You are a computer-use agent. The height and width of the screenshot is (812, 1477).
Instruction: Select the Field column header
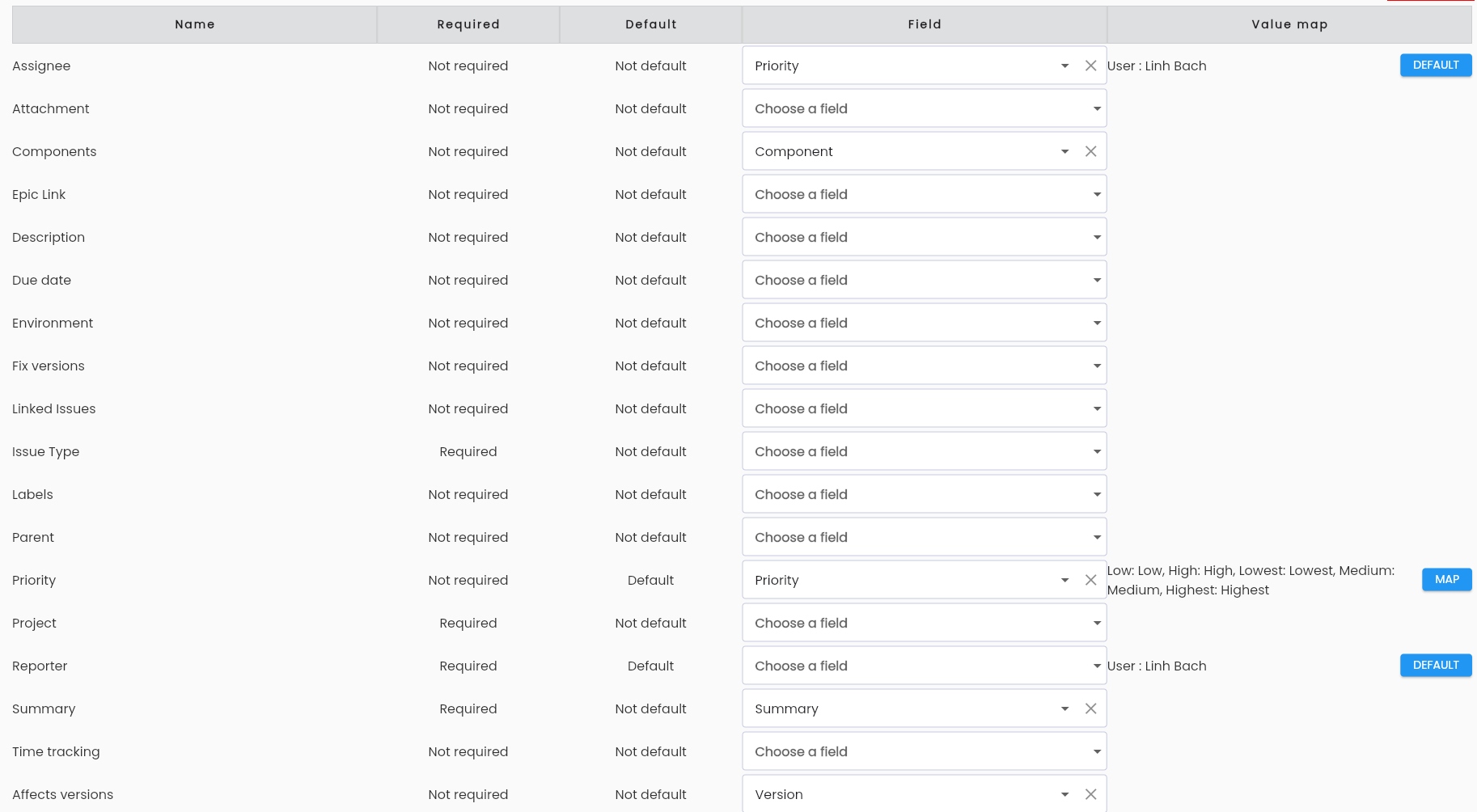point(925,24)
